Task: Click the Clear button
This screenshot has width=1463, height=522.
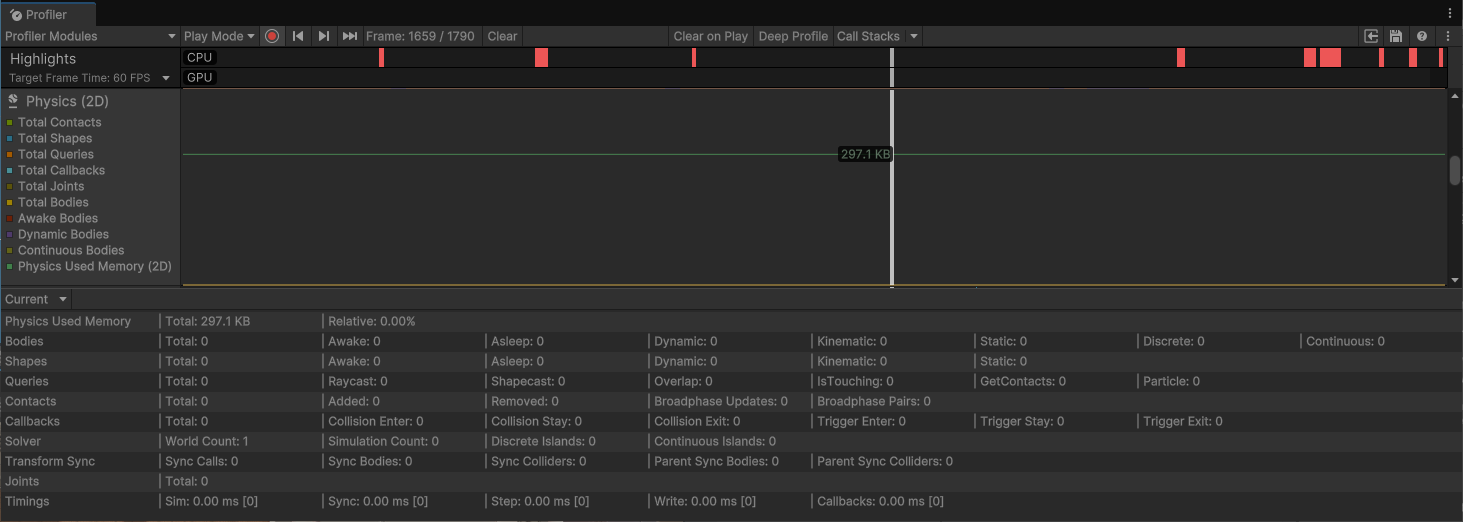Action: click(x=502, y=36)
